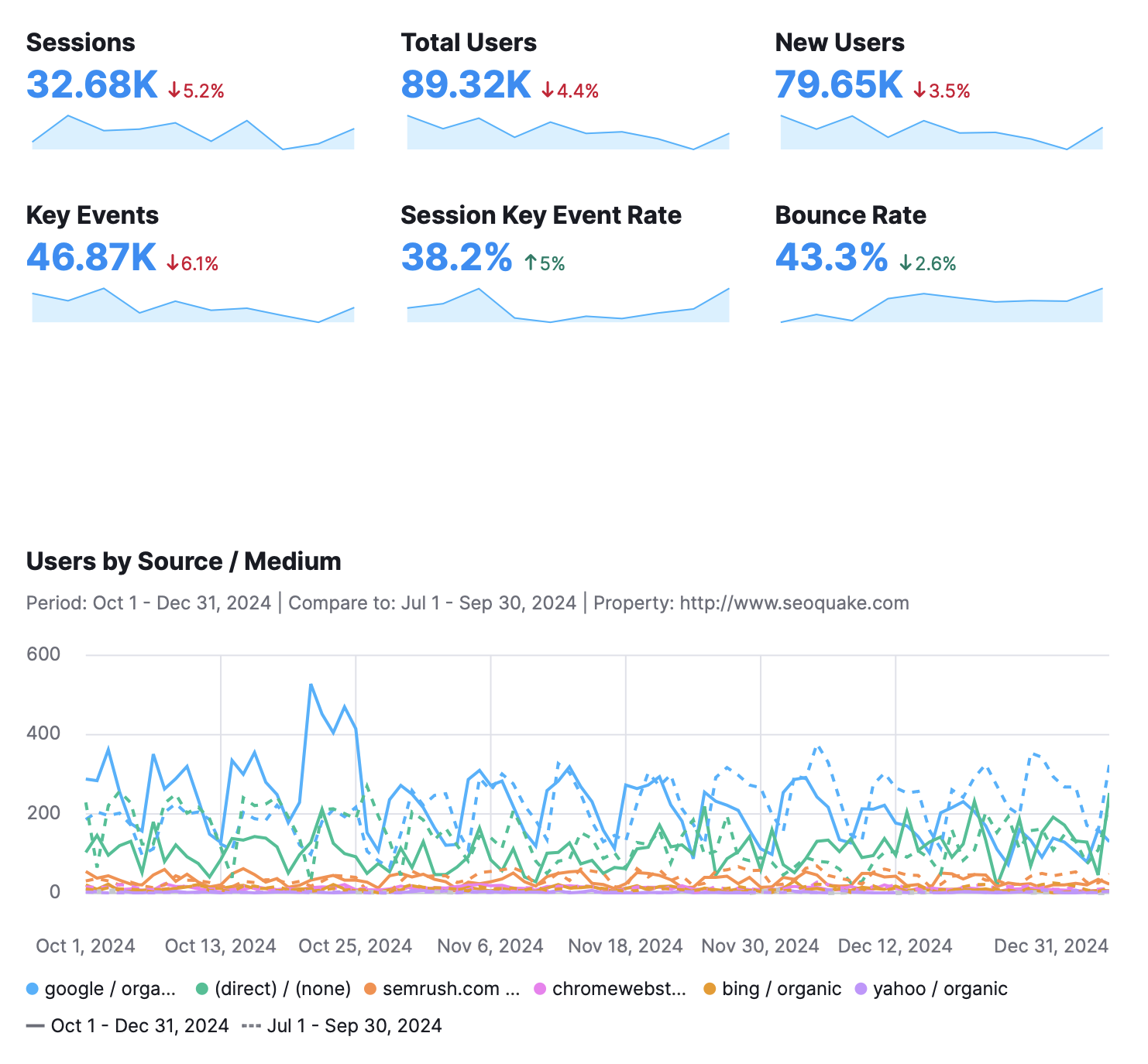Image resolution: width=1148 pixels, height=1064 pixels.
Task: Click the Dec 31, 2024 axis label
Action: (x=1050, y=946)
